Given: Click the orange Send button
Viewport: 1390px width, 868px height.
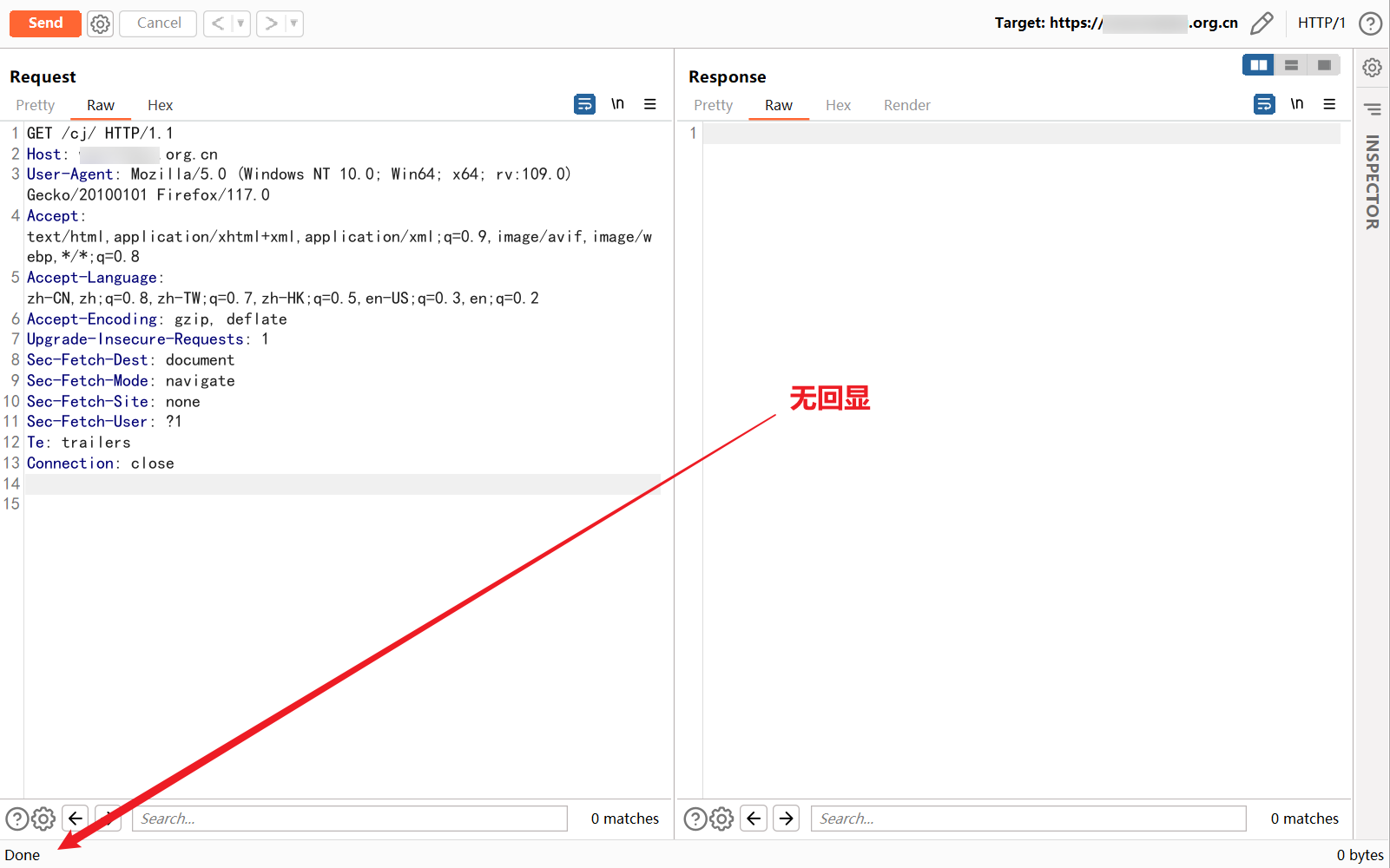Looking at the screenshot, I should (45, 23).
